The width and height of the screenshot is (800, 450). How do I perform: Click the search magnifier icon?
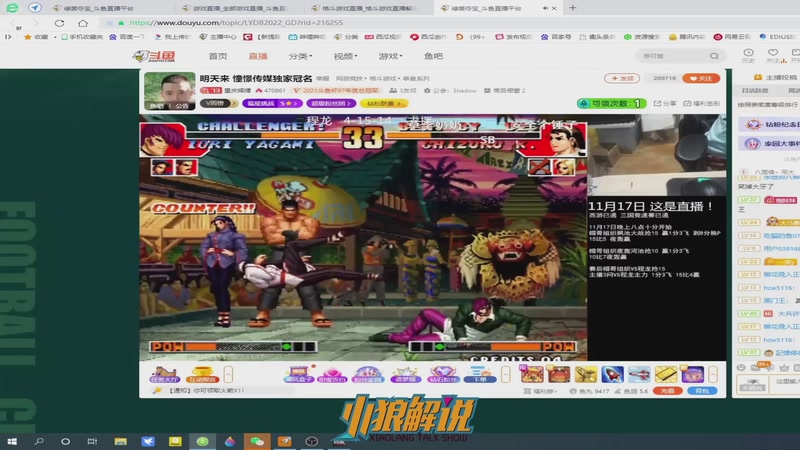(714, 56)
